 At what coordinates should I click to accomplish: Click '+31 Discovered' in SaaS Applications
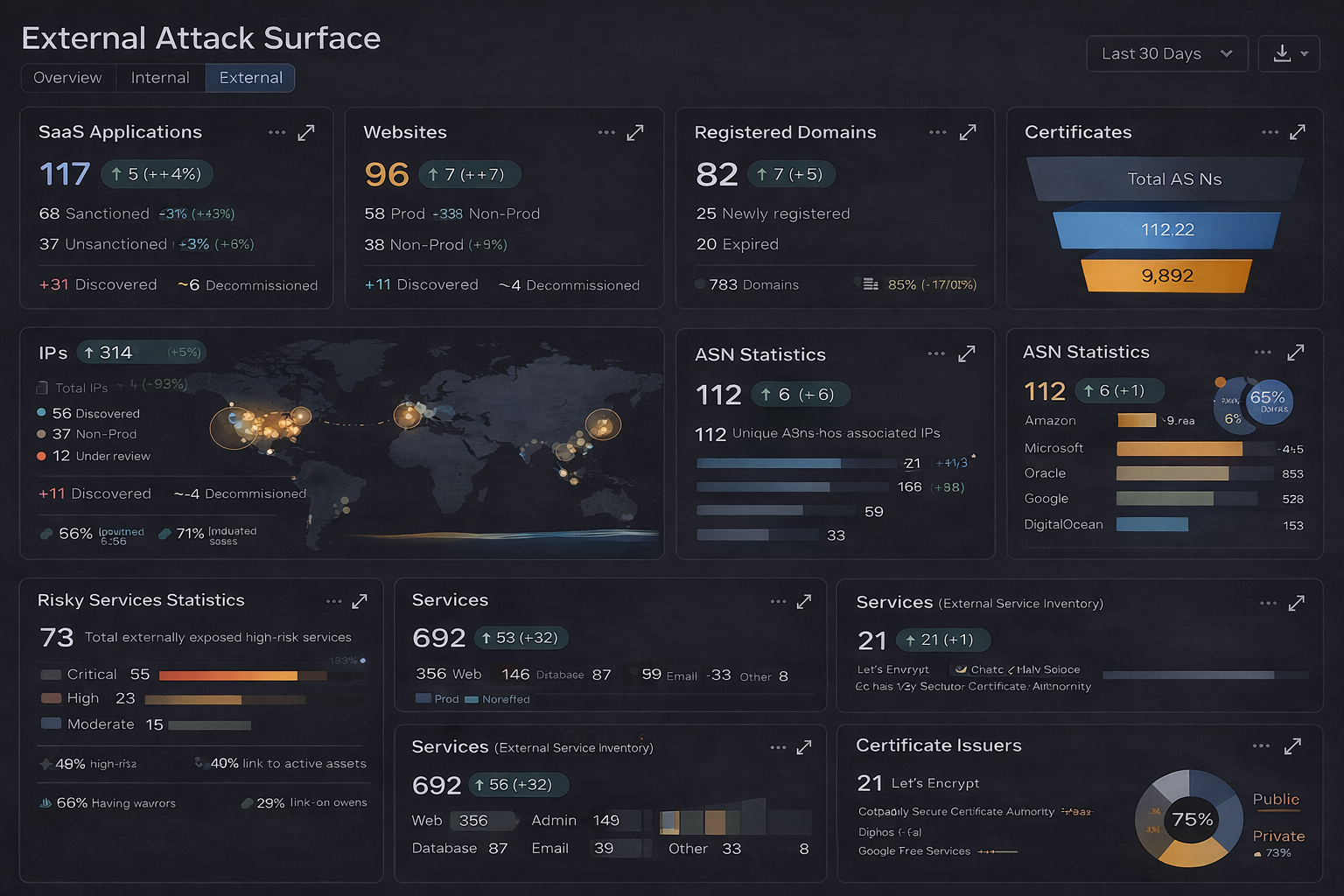pos(98,284)
